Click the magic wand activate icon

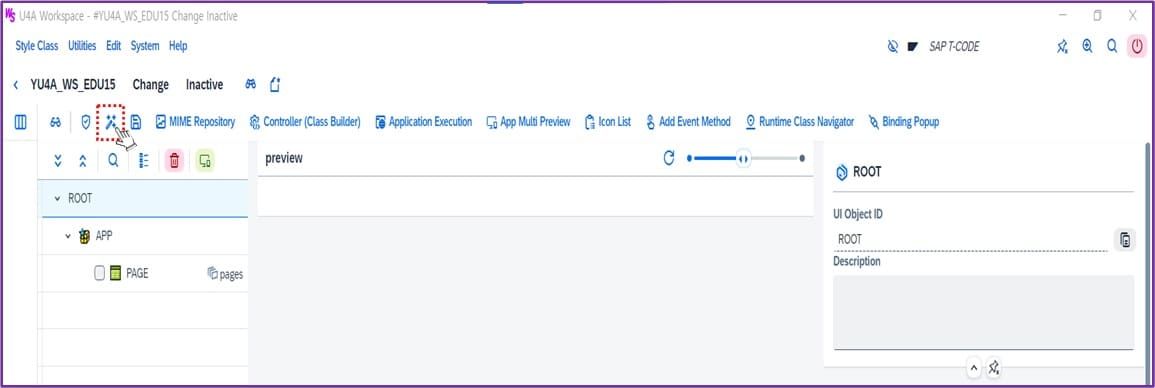coord(110,122)
